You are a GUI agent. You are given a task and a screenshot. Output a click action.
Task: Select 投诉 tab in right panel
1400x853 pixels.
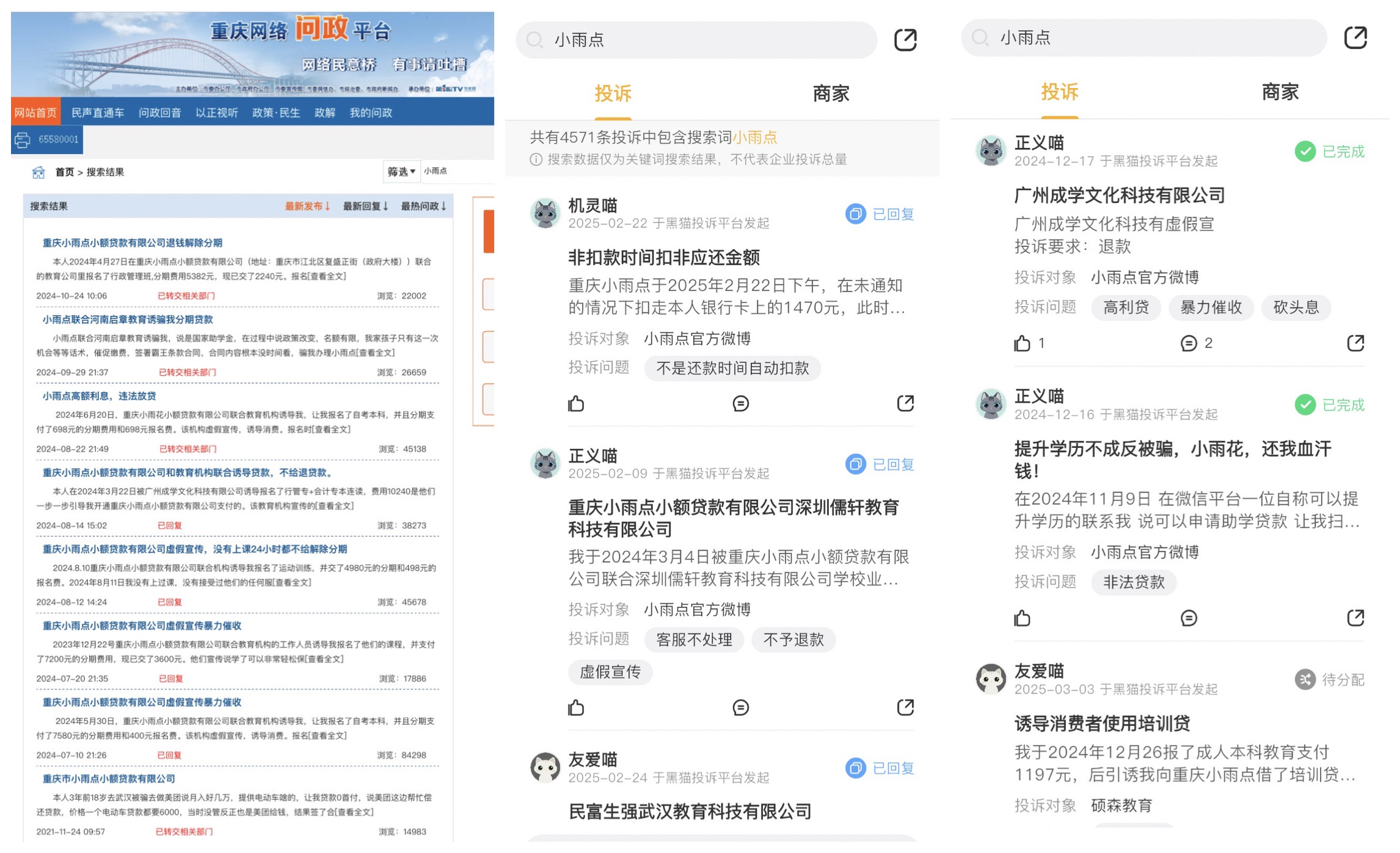click(x=1059, y=92)
